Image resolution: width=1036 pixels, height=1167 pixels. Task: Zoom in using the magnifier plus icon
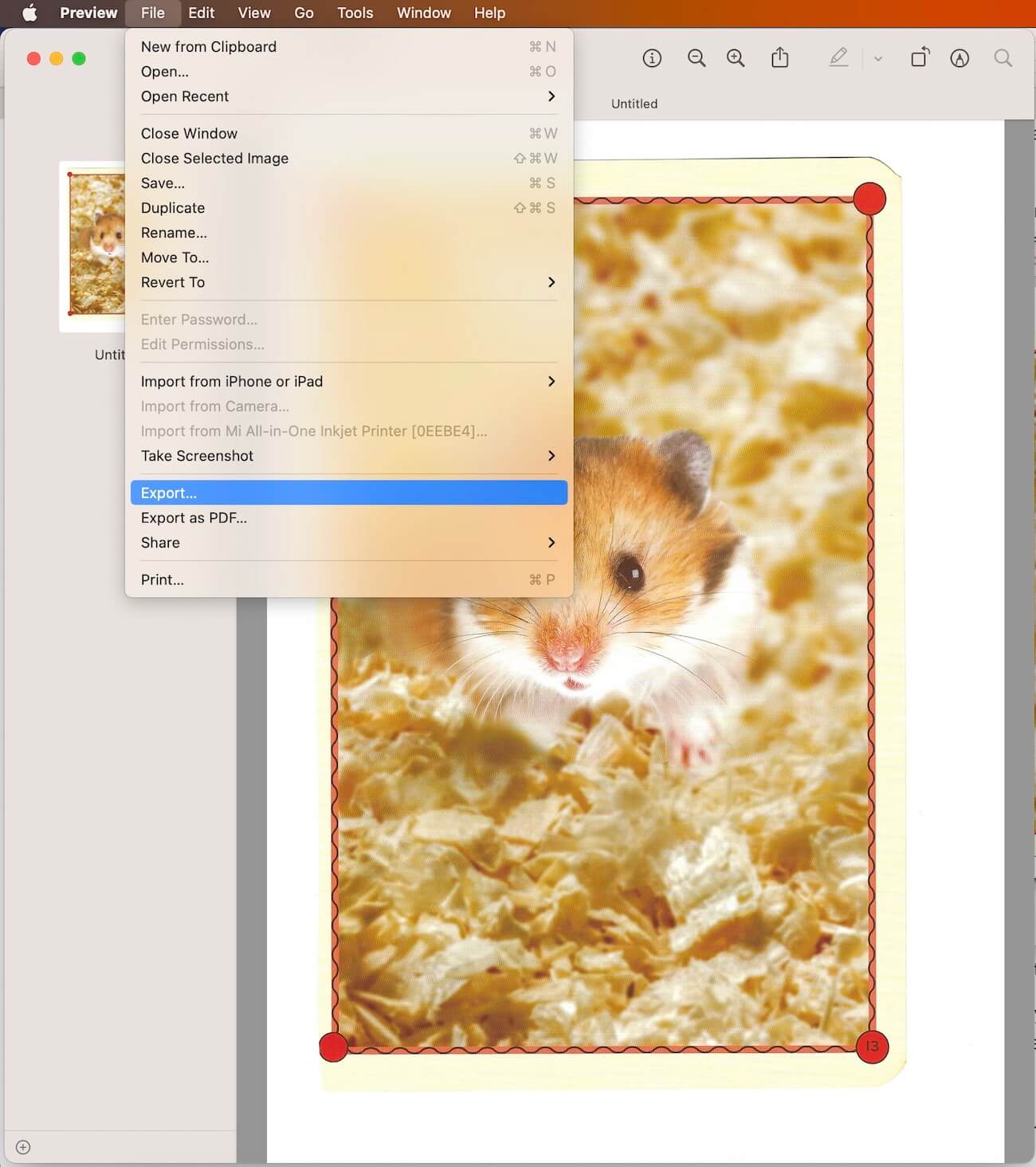736,57
